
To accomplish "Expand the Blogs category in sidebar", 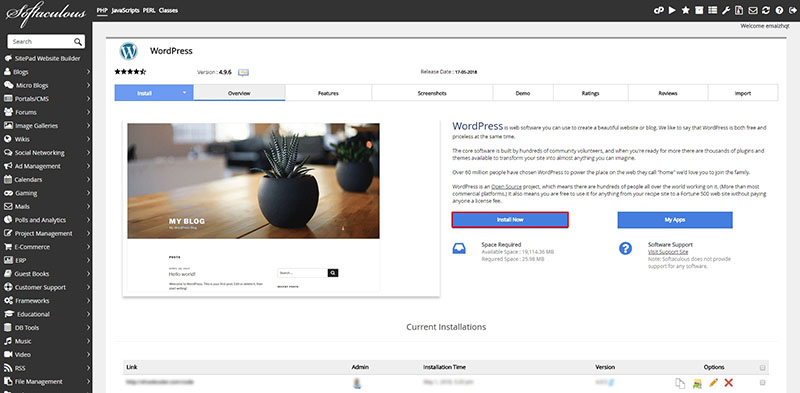I will pyautogui.click(x=46, y=72).
